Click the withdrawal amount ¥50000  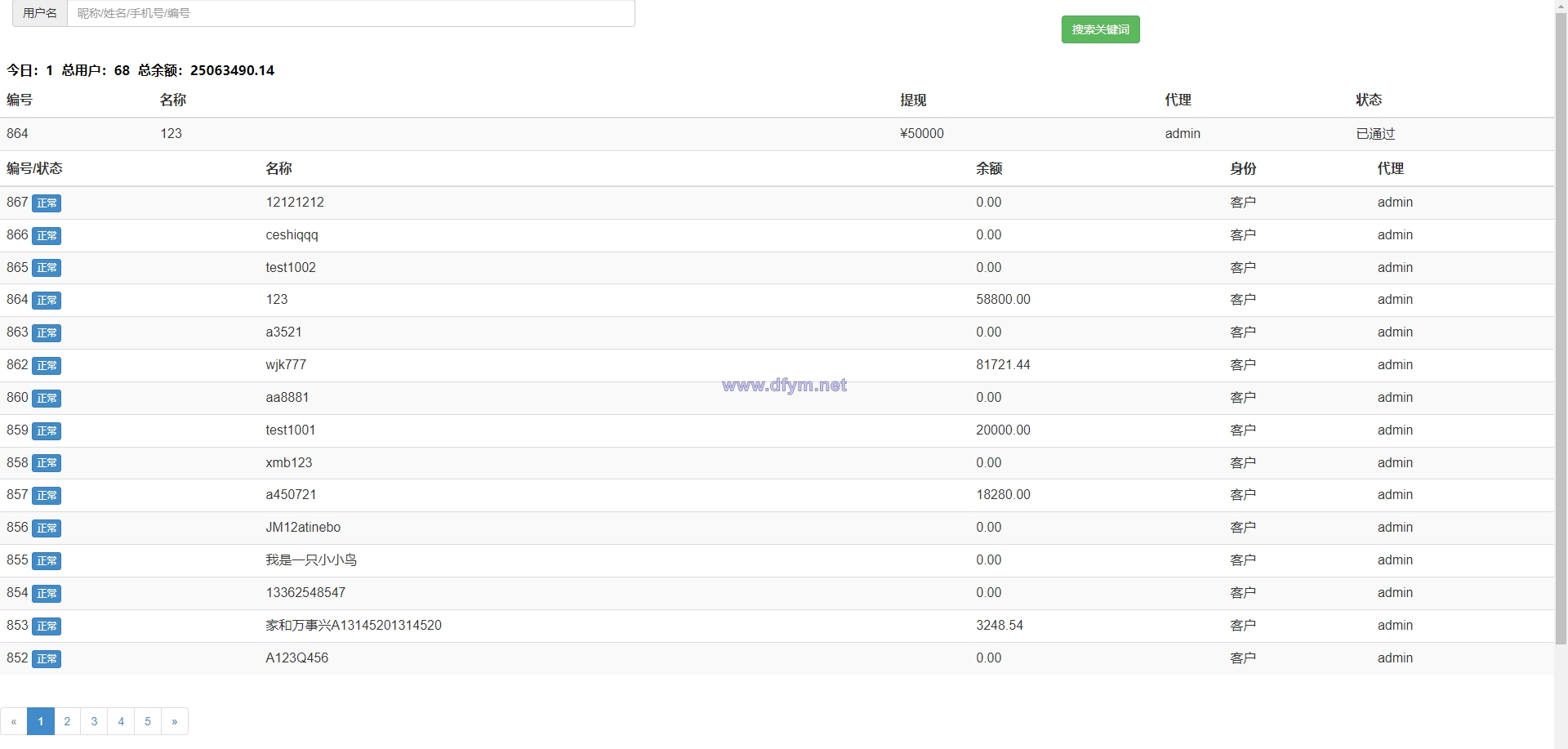tap(922, 133)
